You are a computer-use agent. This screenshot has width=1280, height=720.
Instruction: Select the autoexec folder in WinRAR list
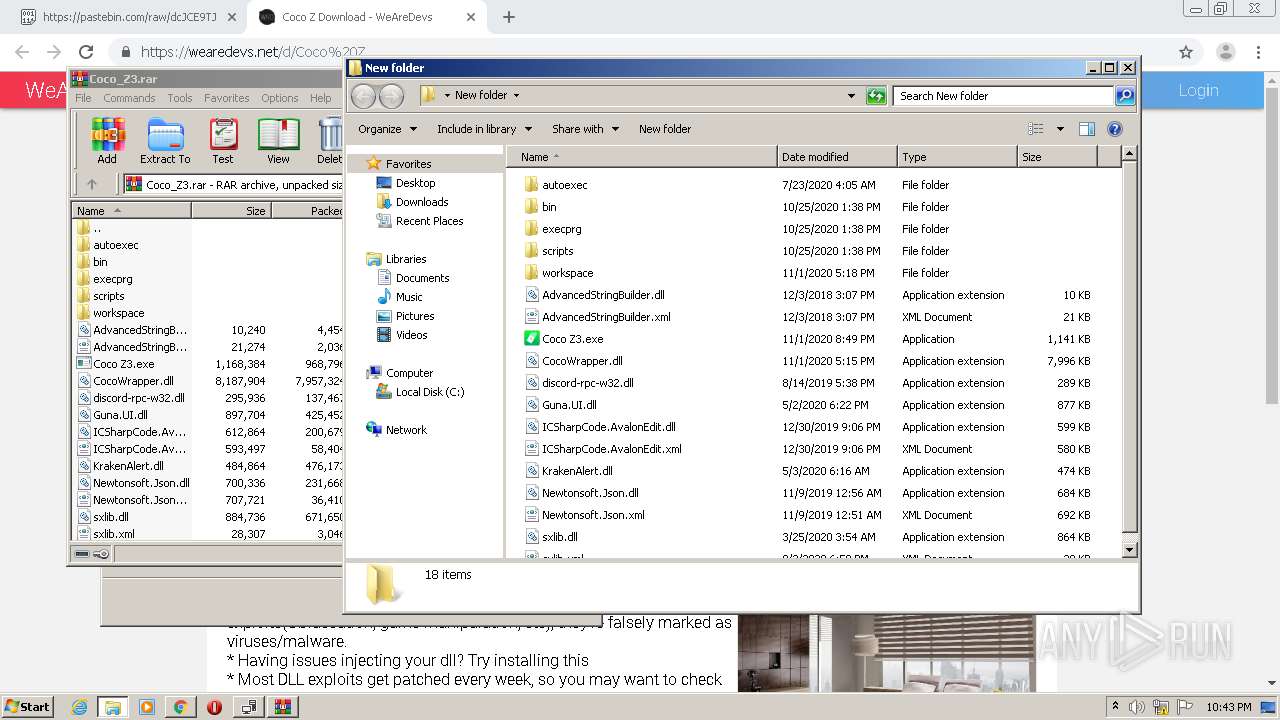[115, 245]
